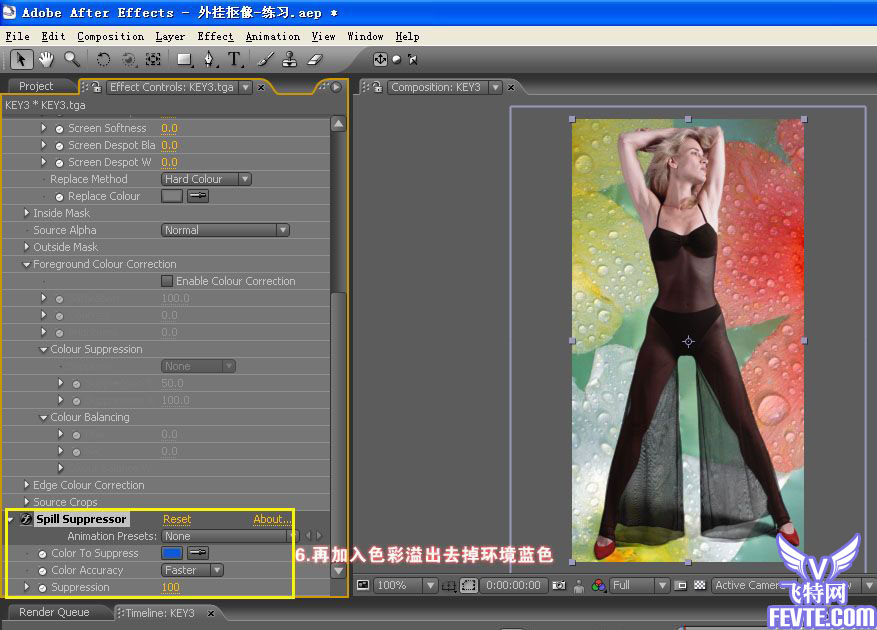Select the Zoom magnifier tool

click(x=72, y=59)
